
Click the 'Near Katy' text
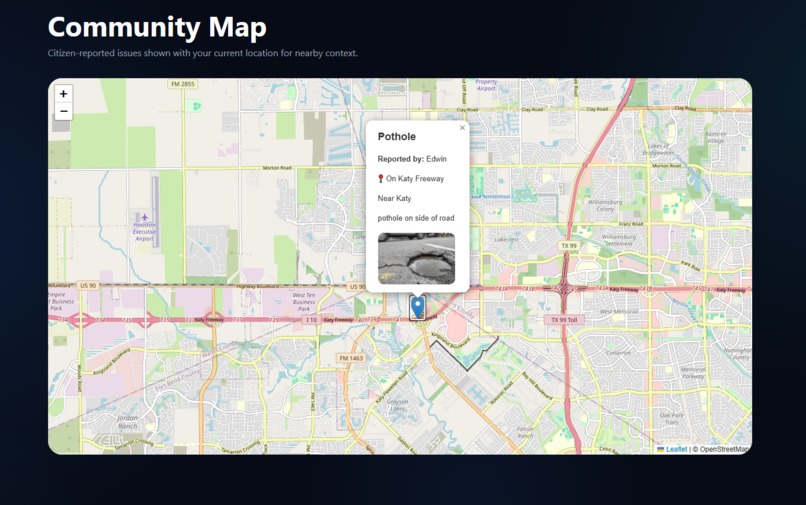(x=394, y=198)
